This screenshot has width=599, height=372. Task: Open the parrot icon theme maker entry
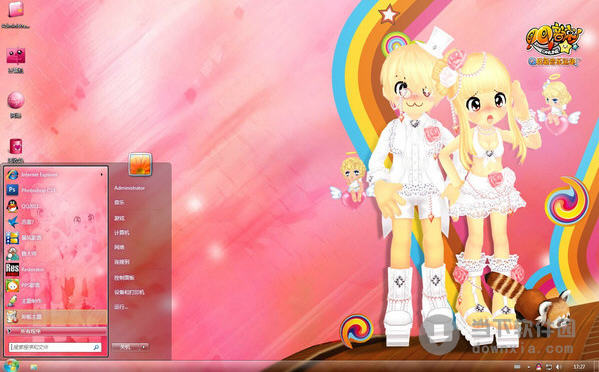(55, 301)
